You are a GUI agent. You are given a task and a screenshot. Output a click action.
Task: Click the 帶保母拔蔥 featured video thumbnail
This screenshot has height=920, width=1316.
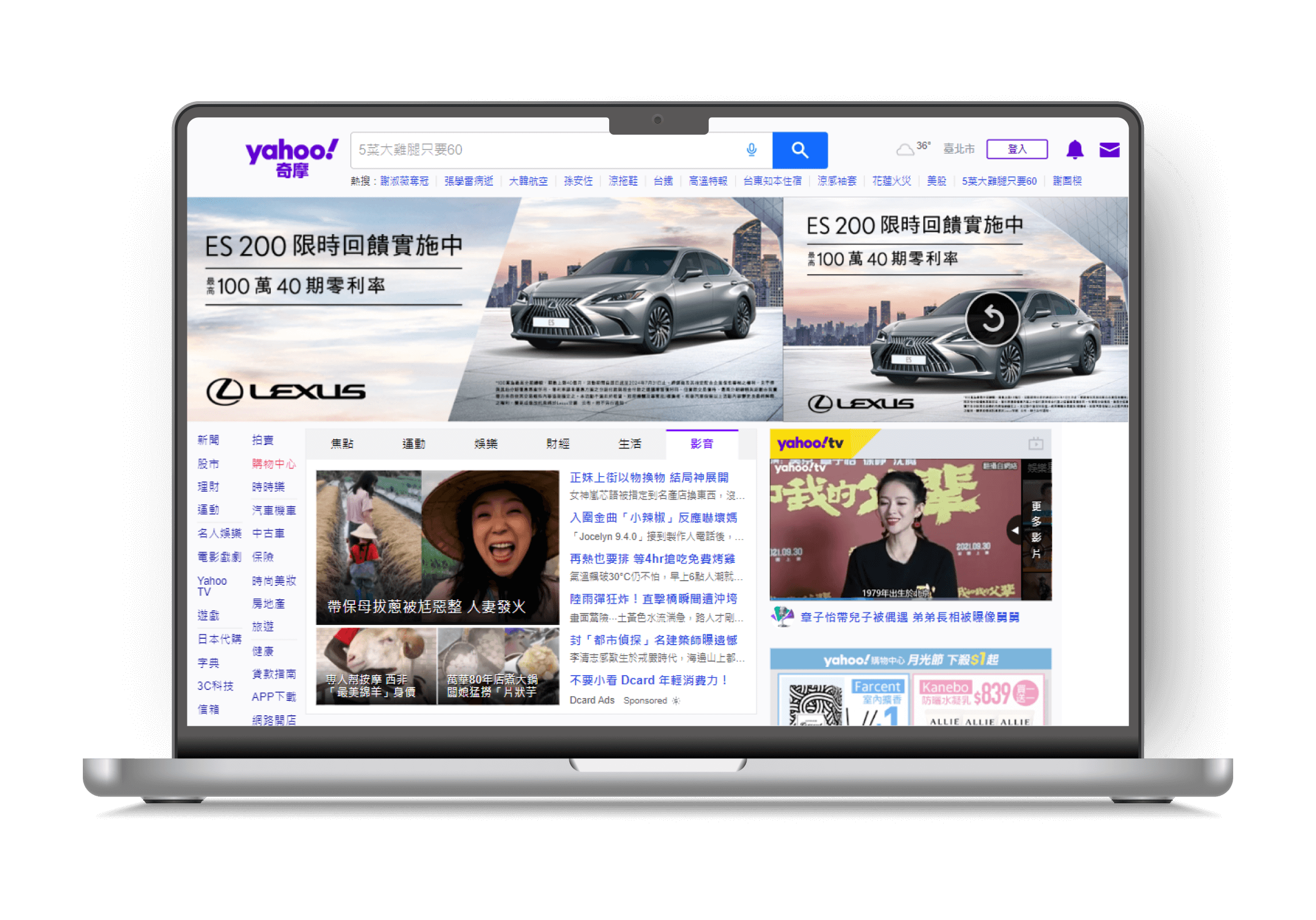coord(438,546)
